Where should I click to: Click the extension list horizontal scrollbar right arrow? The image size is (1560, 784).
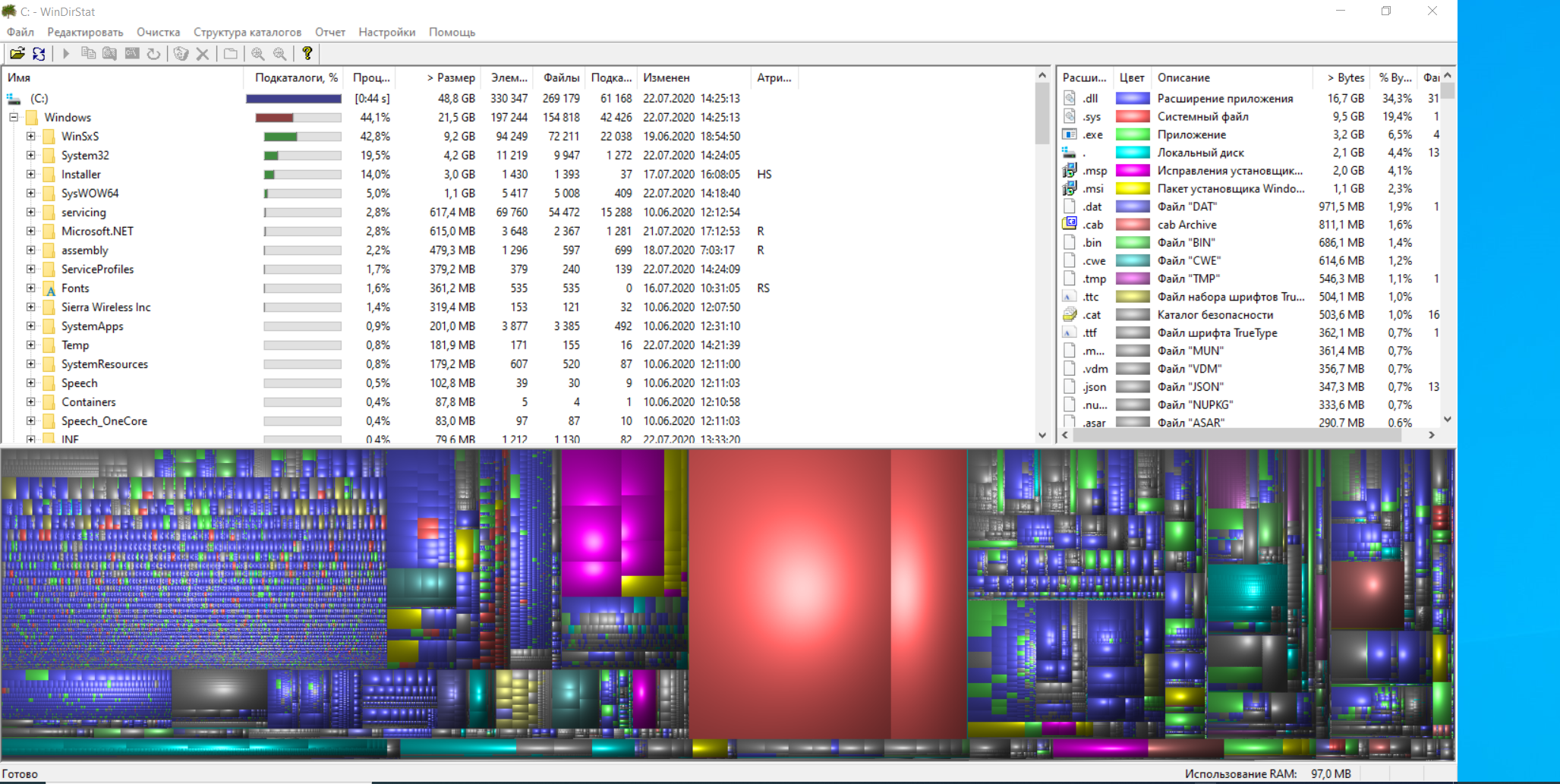(1431, 435)
